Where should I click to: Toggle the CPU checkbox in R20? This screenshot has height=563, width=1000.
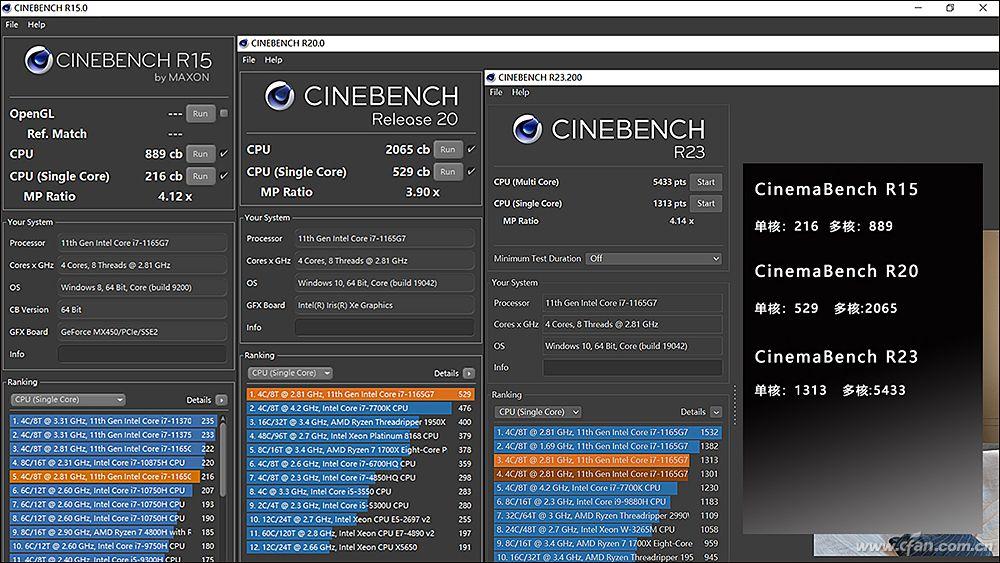(x=471, y=149)
